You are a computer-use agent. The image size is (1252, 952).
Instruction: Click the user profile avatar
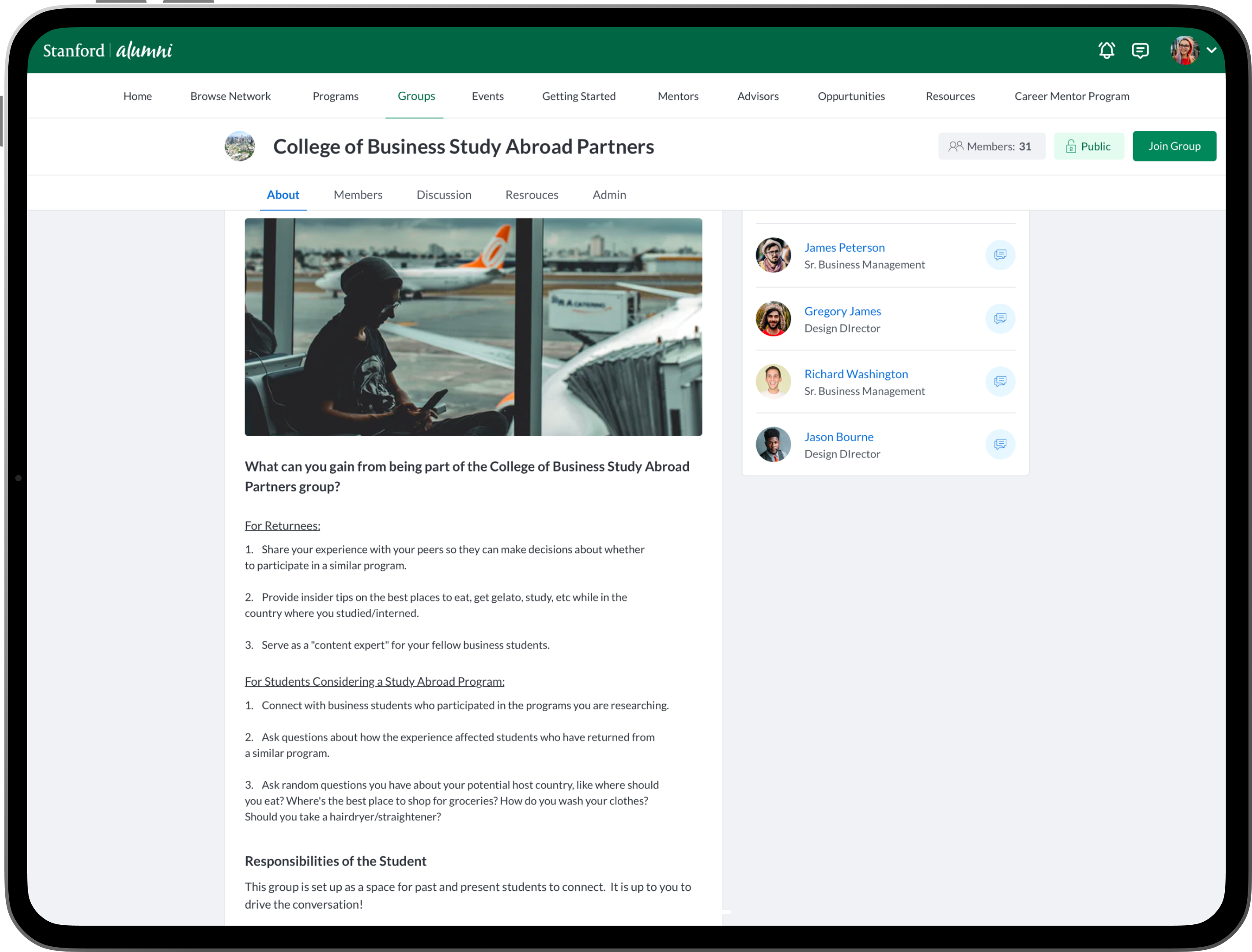pyautogui.click(x=1184, y=50)
